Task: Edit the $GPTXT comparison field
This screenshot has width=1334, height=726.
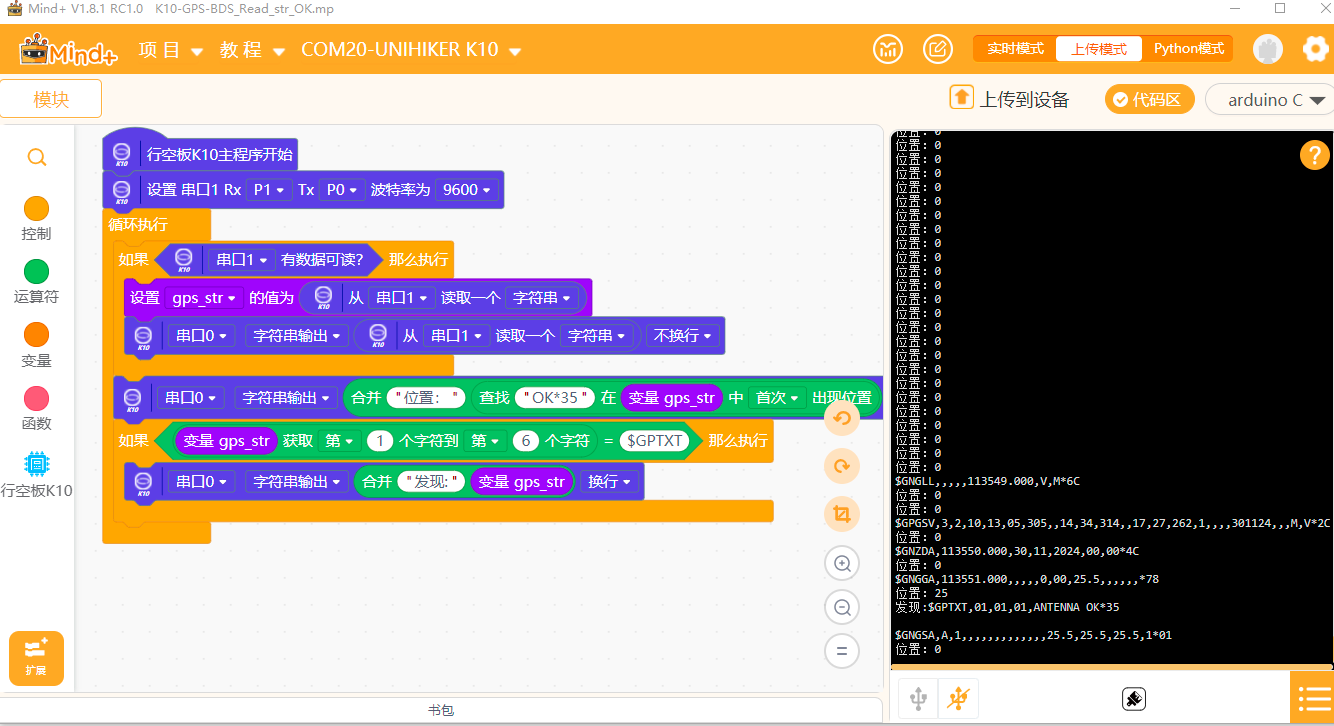Action: click(x=654, y=440)
